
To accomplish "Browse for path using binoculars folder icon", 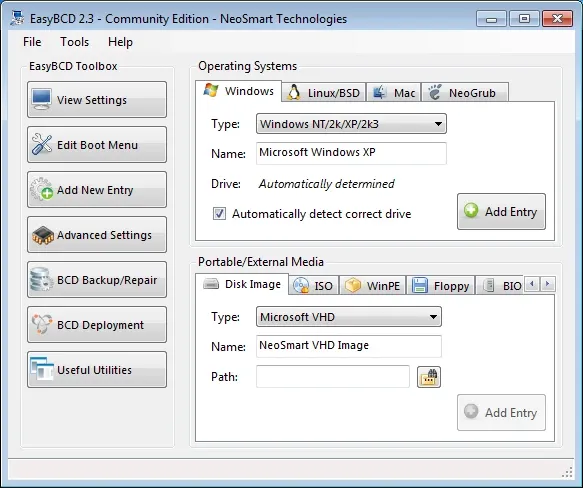I will click(429, 377).
